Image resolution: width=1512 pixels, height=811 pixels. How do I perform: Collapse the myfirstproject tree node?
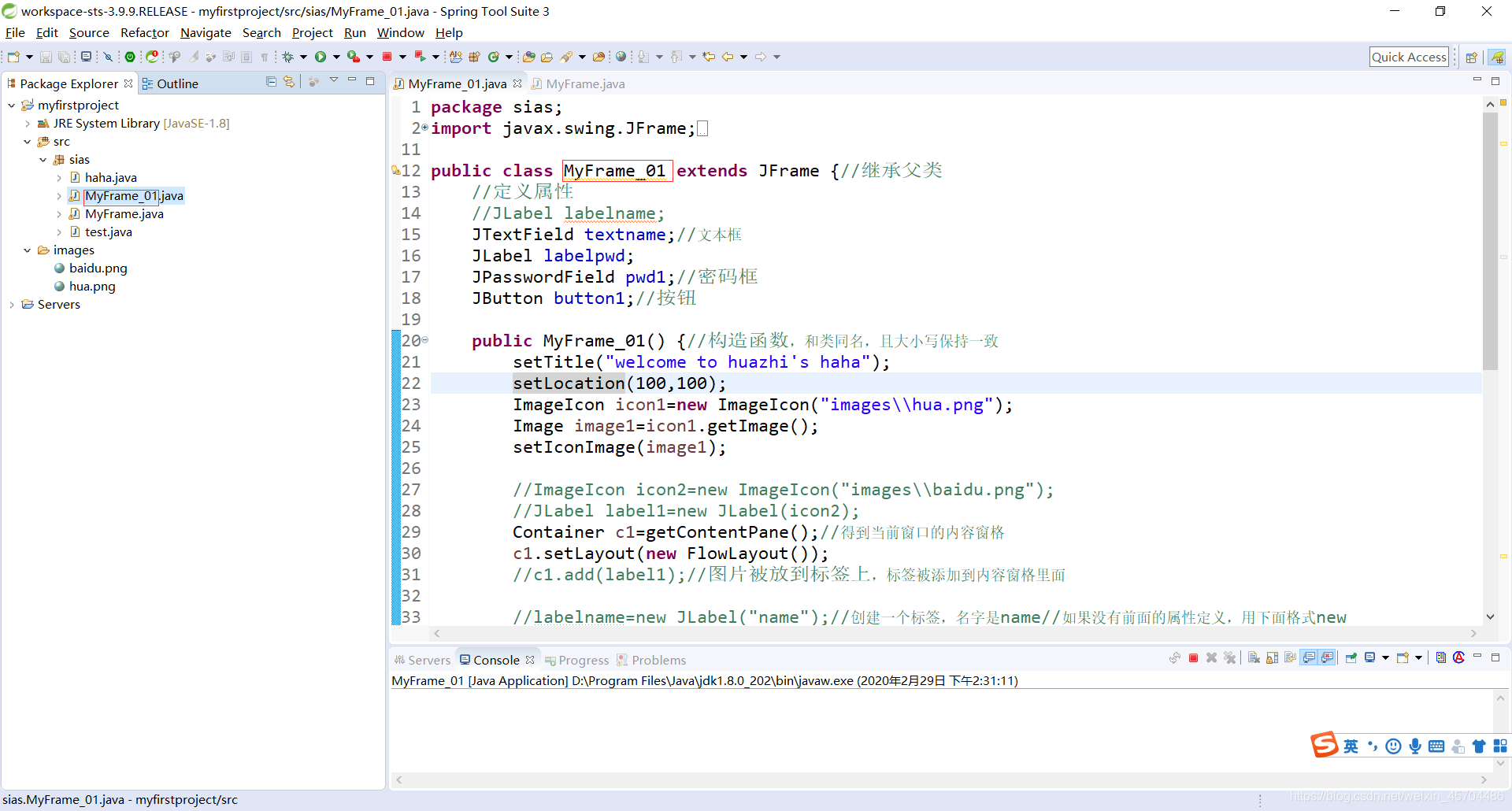(x=12, y=106)
